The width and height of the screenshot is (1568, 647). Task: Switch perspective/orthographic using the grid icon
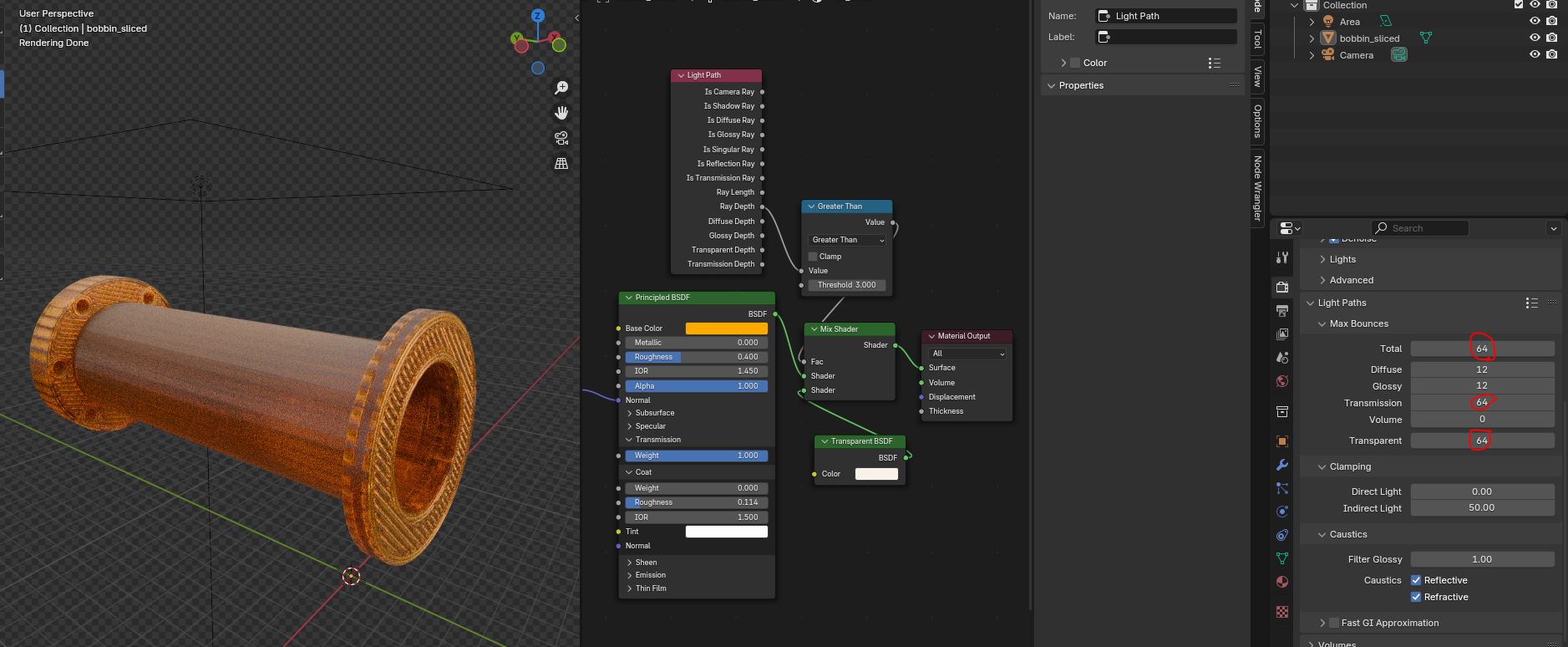[x=561, y=163]
